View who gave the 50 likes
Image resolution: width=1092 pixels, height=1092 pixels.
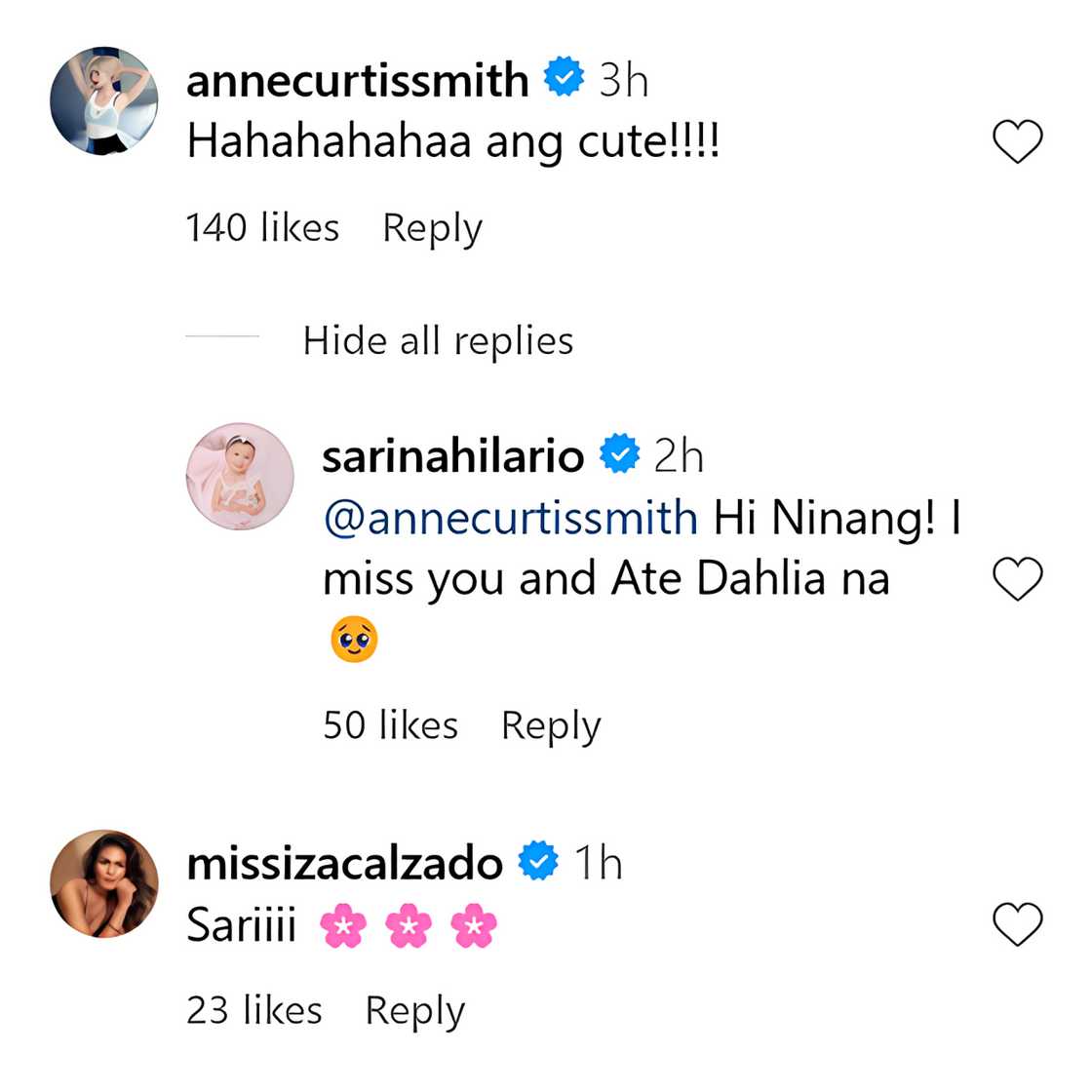pyautogui.click(x=390, y=725)
